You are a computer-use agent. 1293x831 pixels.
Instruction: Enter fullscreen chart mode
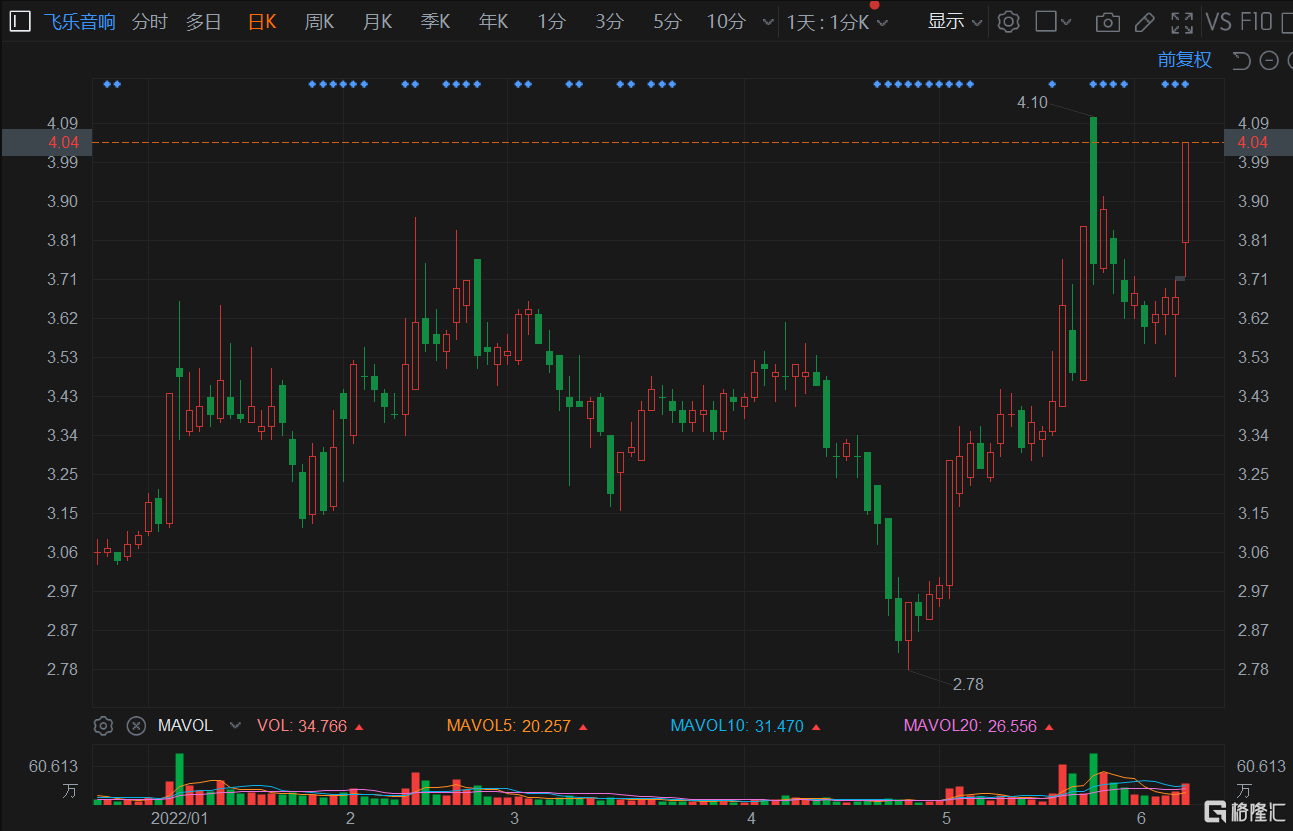tap(1182, 22)
